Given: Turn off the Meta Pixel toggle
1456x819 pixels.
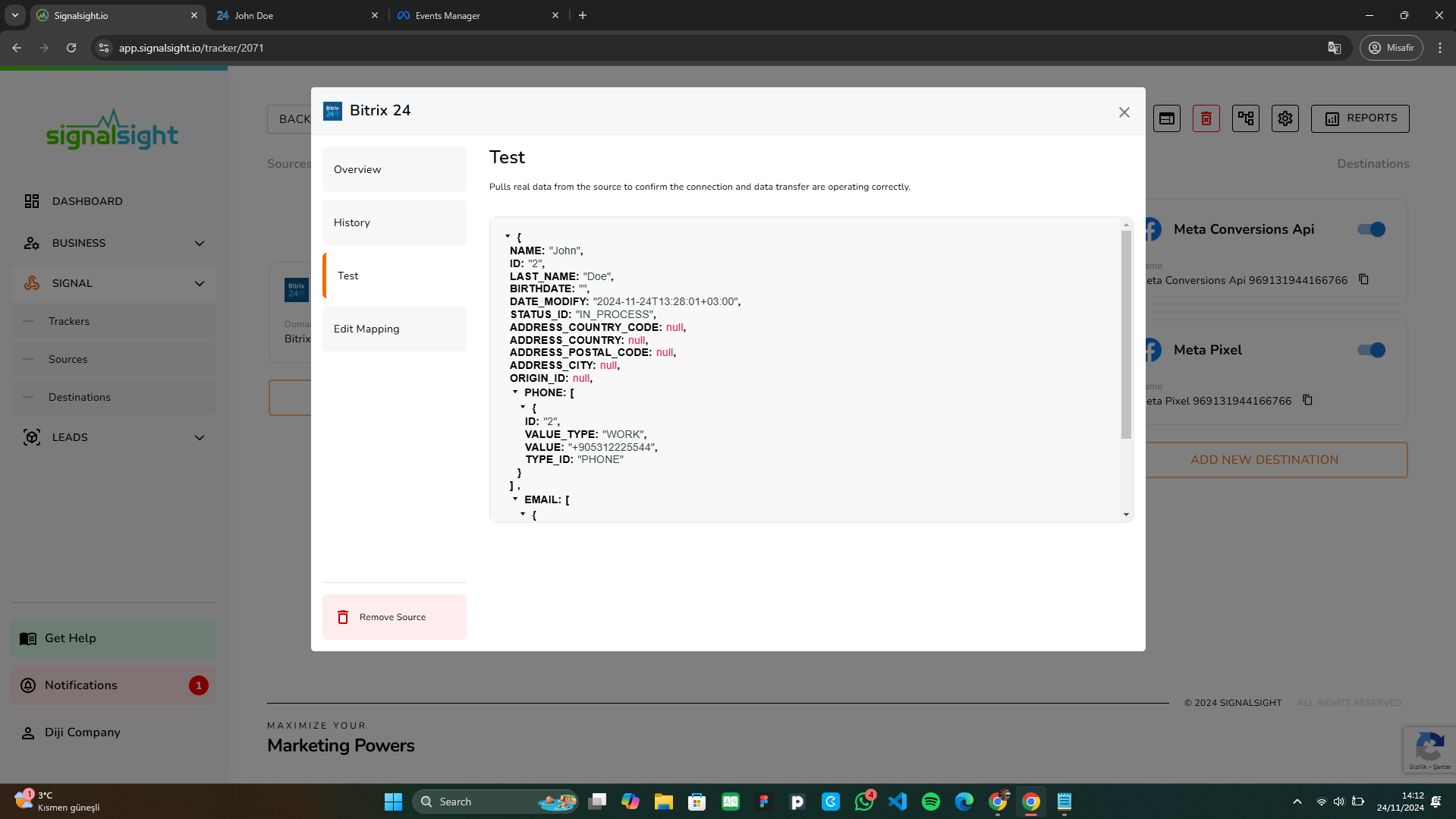Looking at the screenshot, I should click(1371, 350).
